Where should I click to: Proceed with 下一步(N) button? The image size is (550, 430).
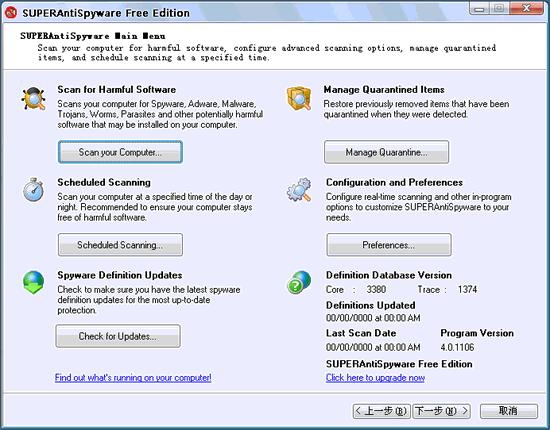441,411
